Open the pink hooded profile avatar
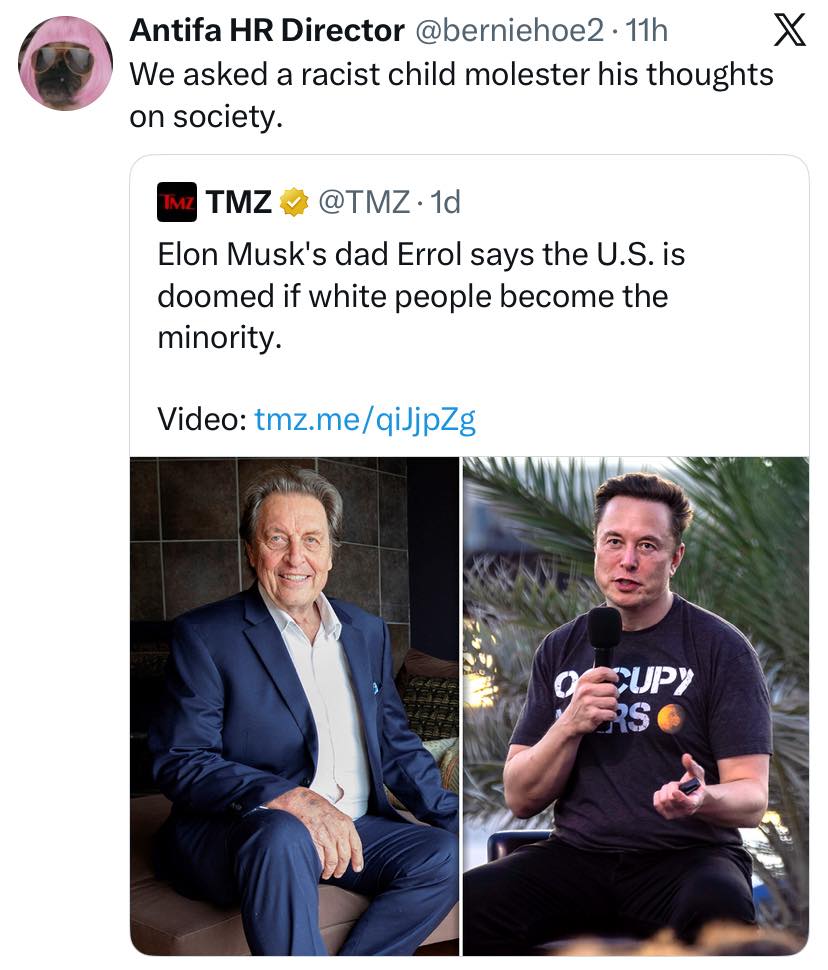Viewport: 828px width, 970px height. 65,62
